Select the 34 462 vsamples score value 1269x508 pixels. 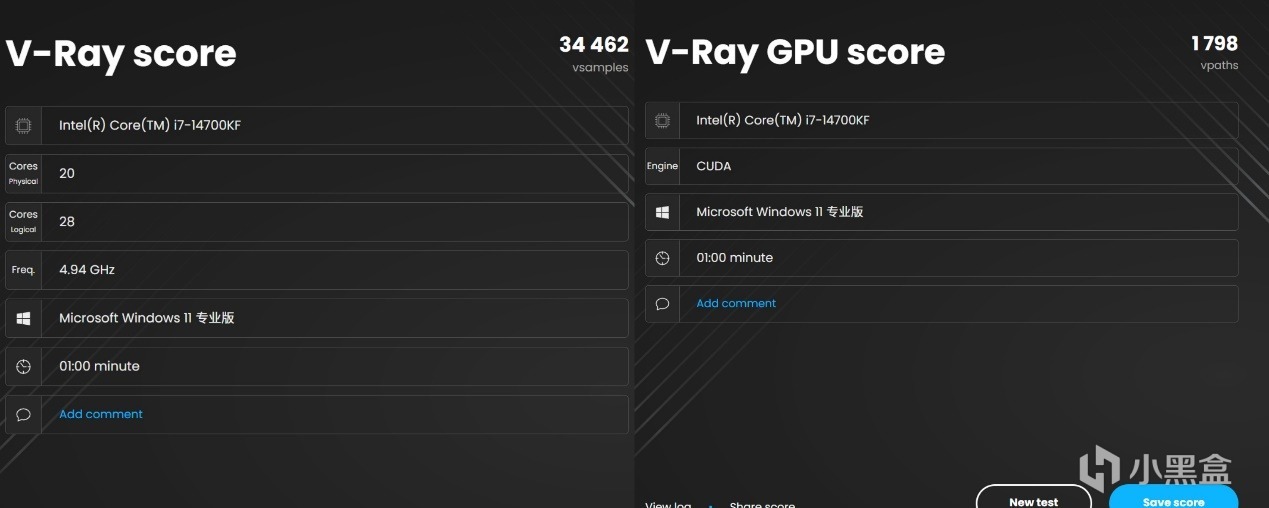click(594, 45)
